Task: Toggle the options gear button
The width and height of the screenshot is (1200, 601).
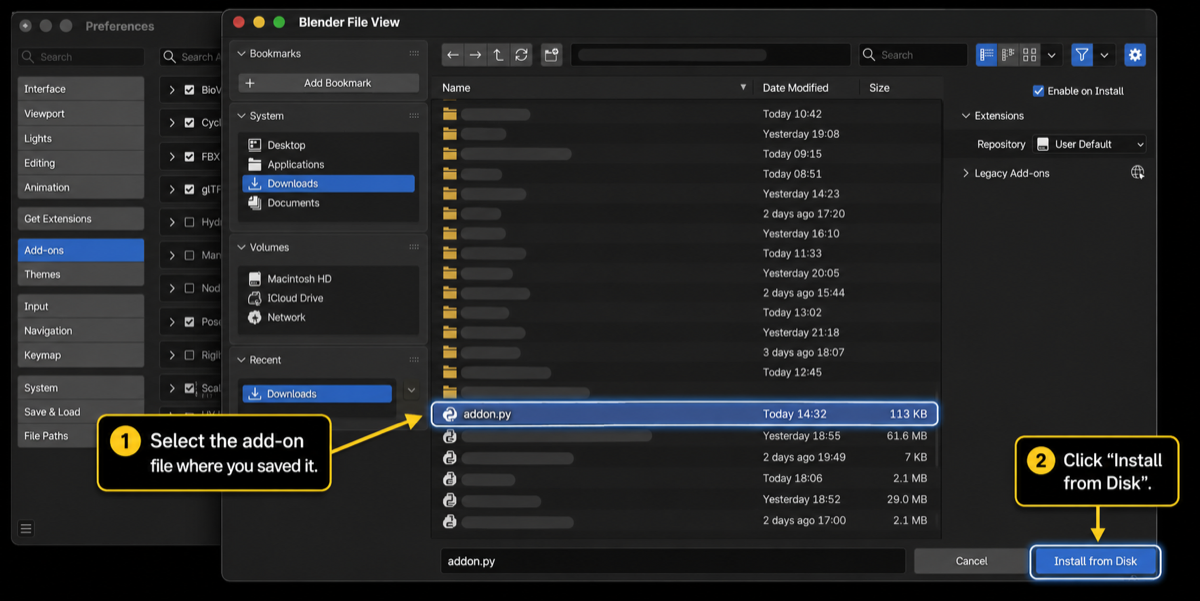Action: (1134, 55)
